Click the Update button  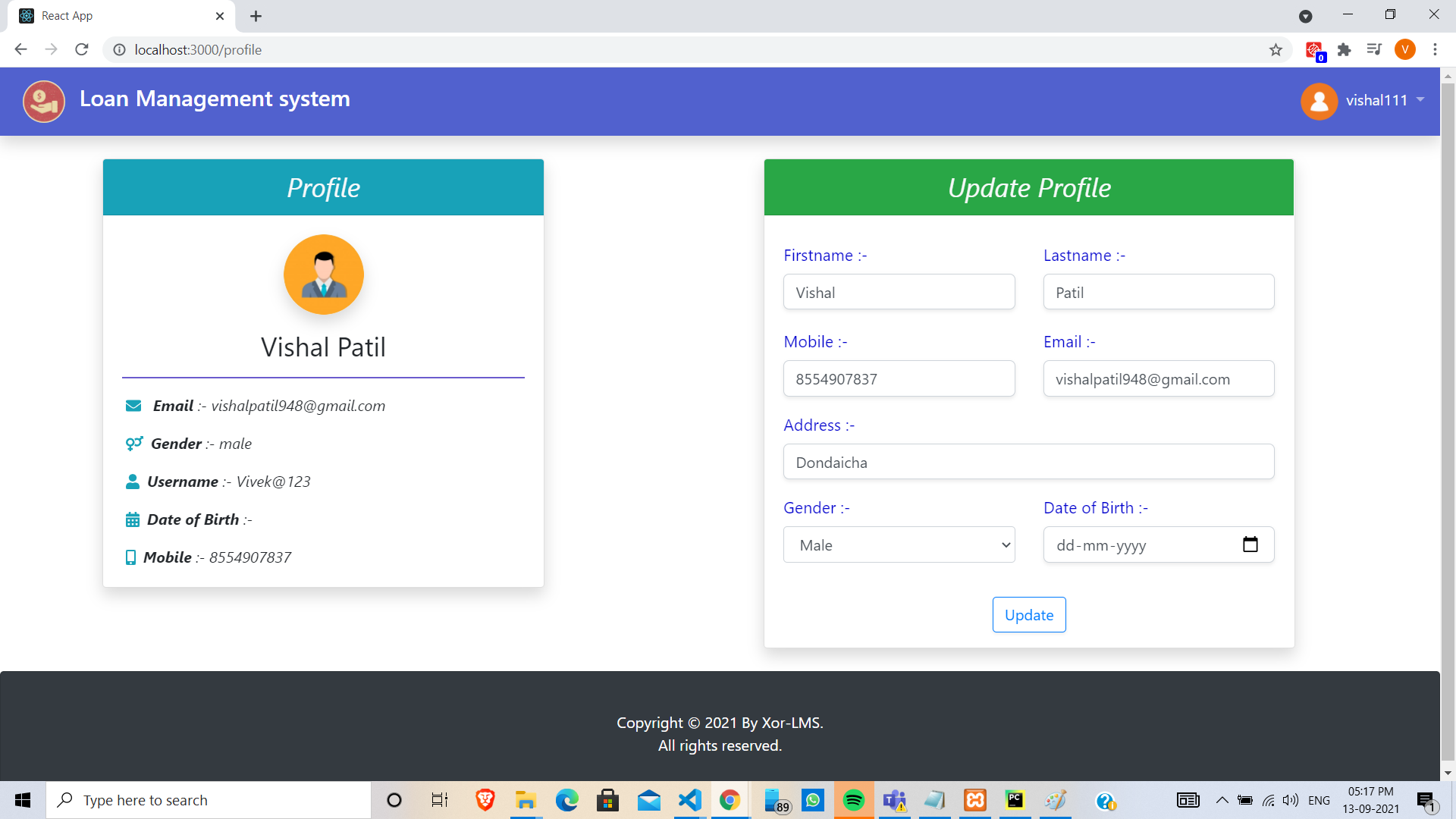pyautogui.click(x=1028, y=615)
